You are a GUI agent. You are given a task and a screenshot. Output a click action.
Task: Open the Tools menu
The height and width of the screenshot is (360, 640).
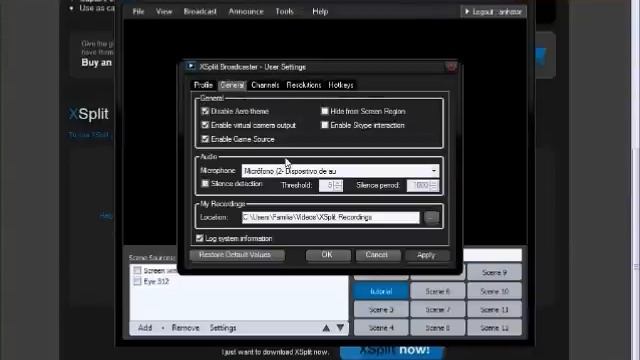[284, 11]
